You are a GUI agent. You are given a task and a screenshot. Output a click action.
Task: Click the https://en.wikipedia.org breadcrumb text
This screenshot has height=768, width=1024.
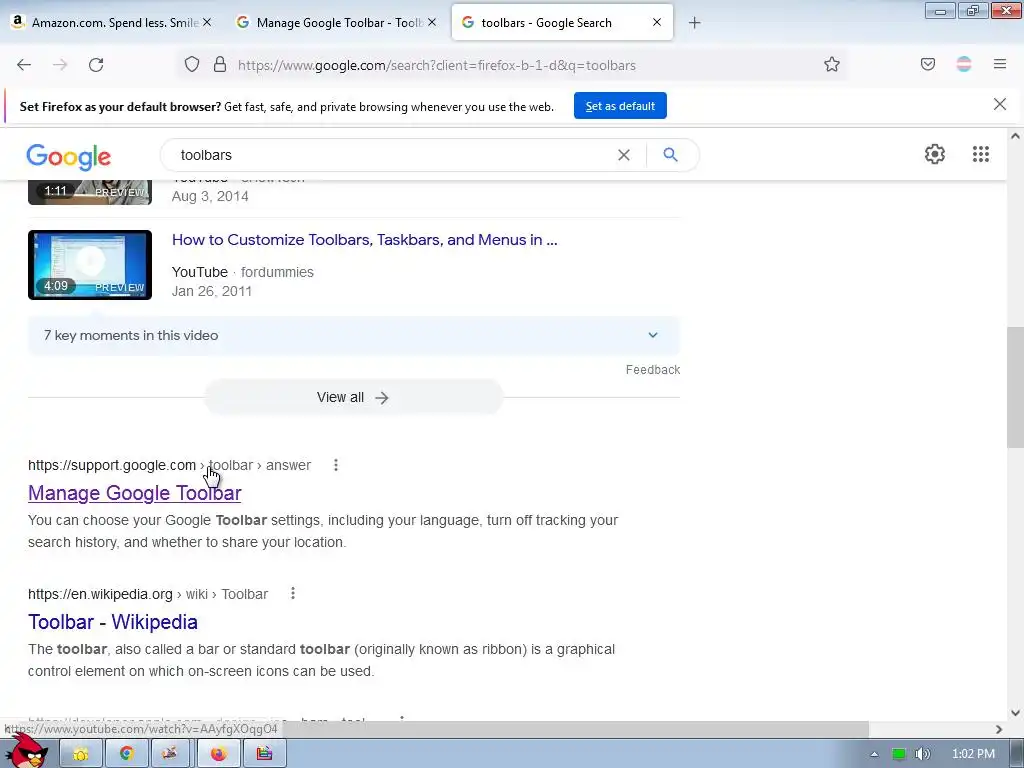click(100, 594)
